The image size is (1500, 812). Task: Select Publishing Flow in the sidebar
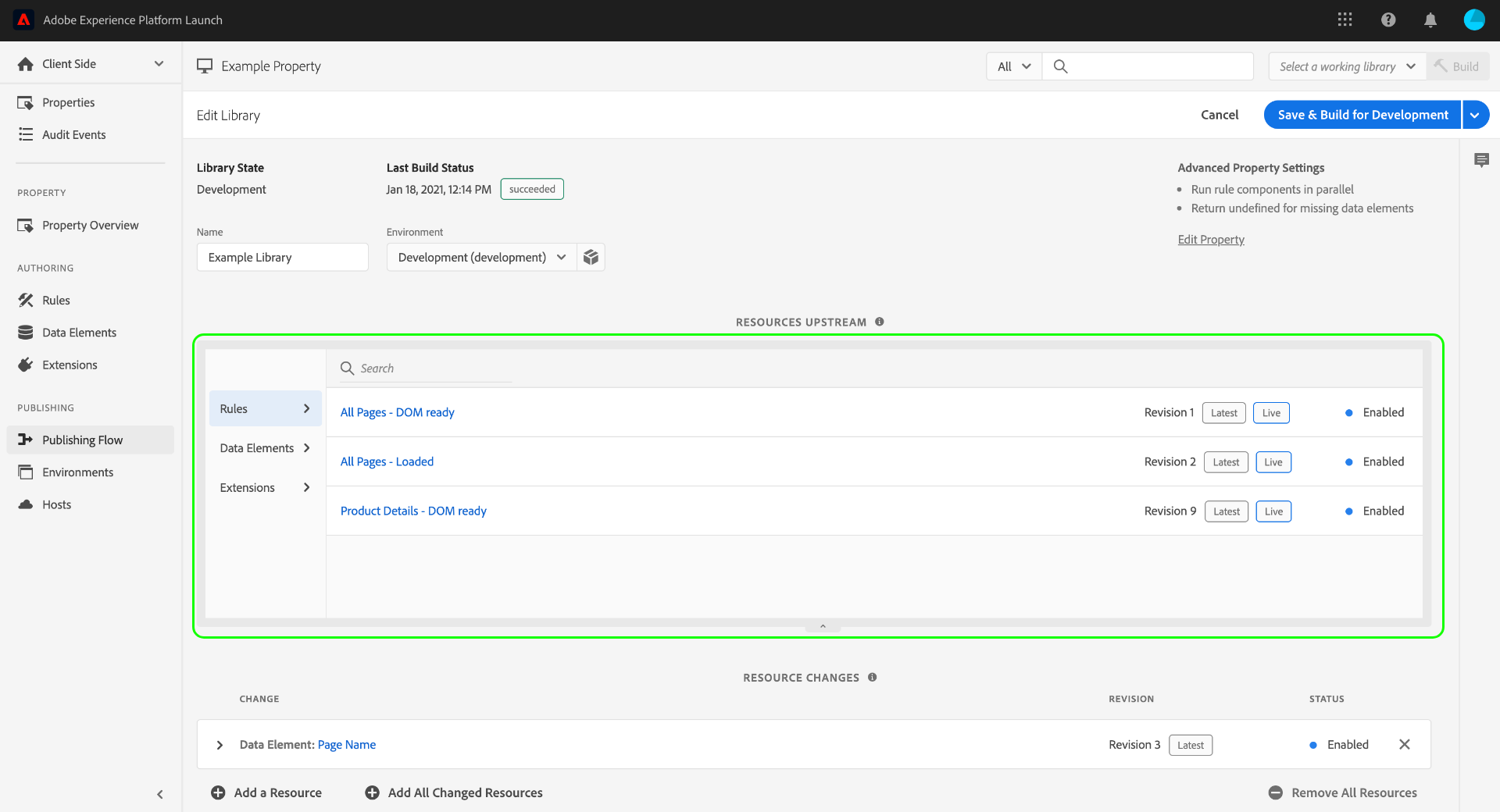pos(90,440)
